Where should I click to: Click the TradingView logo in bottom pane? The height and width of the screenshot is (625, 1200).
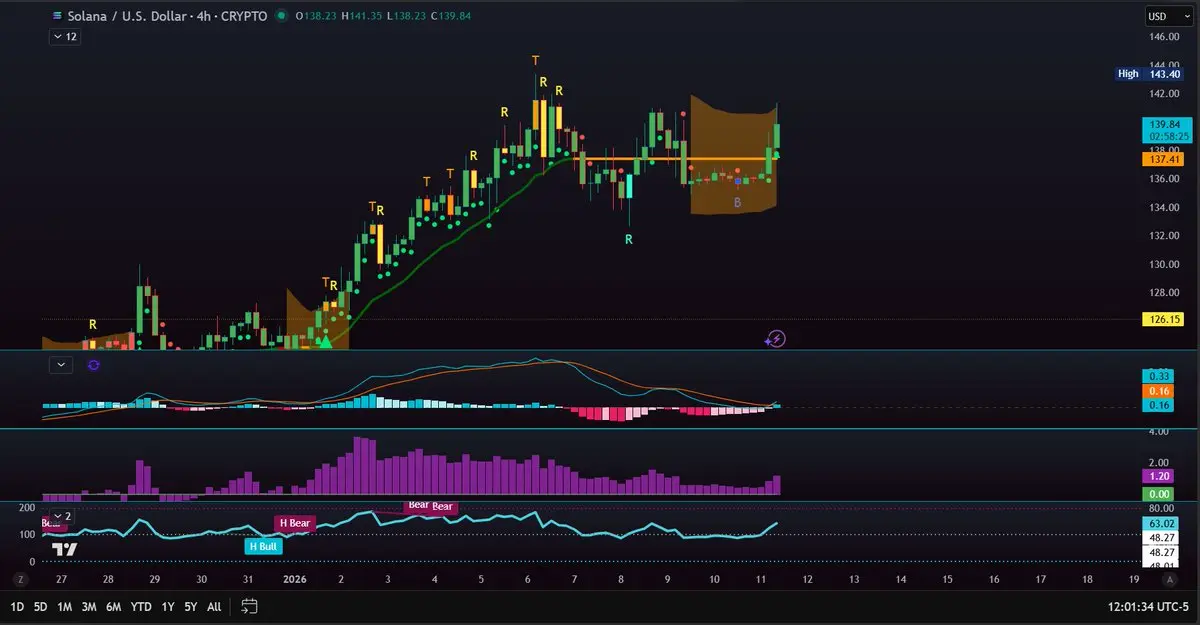coord(65,549)
